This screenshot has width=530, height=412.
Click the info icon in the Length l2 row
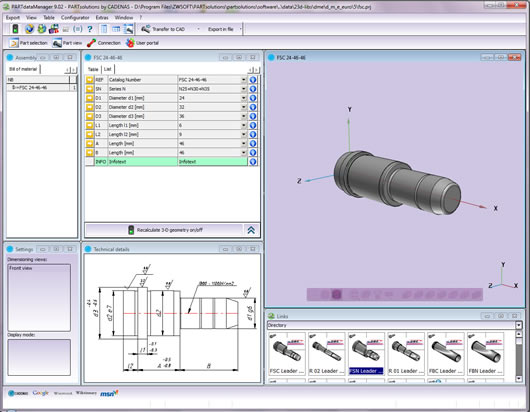[253, 135]
